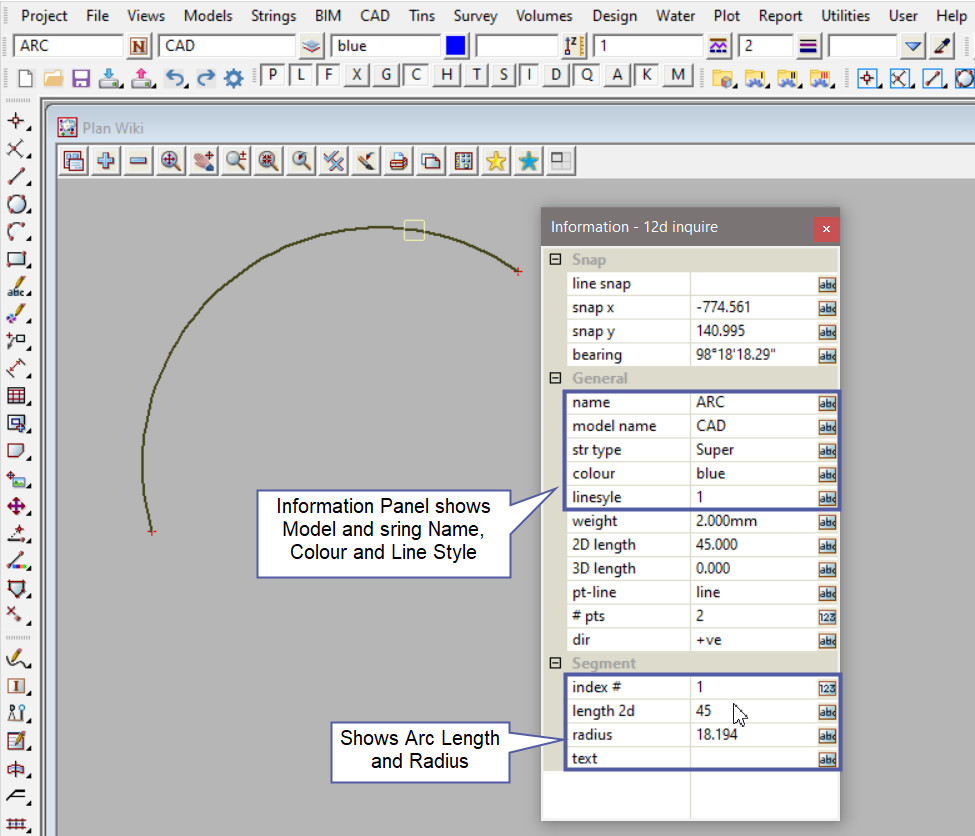Select the eyedropper pick tool
The image size is (975, 836).
(942, 46)
